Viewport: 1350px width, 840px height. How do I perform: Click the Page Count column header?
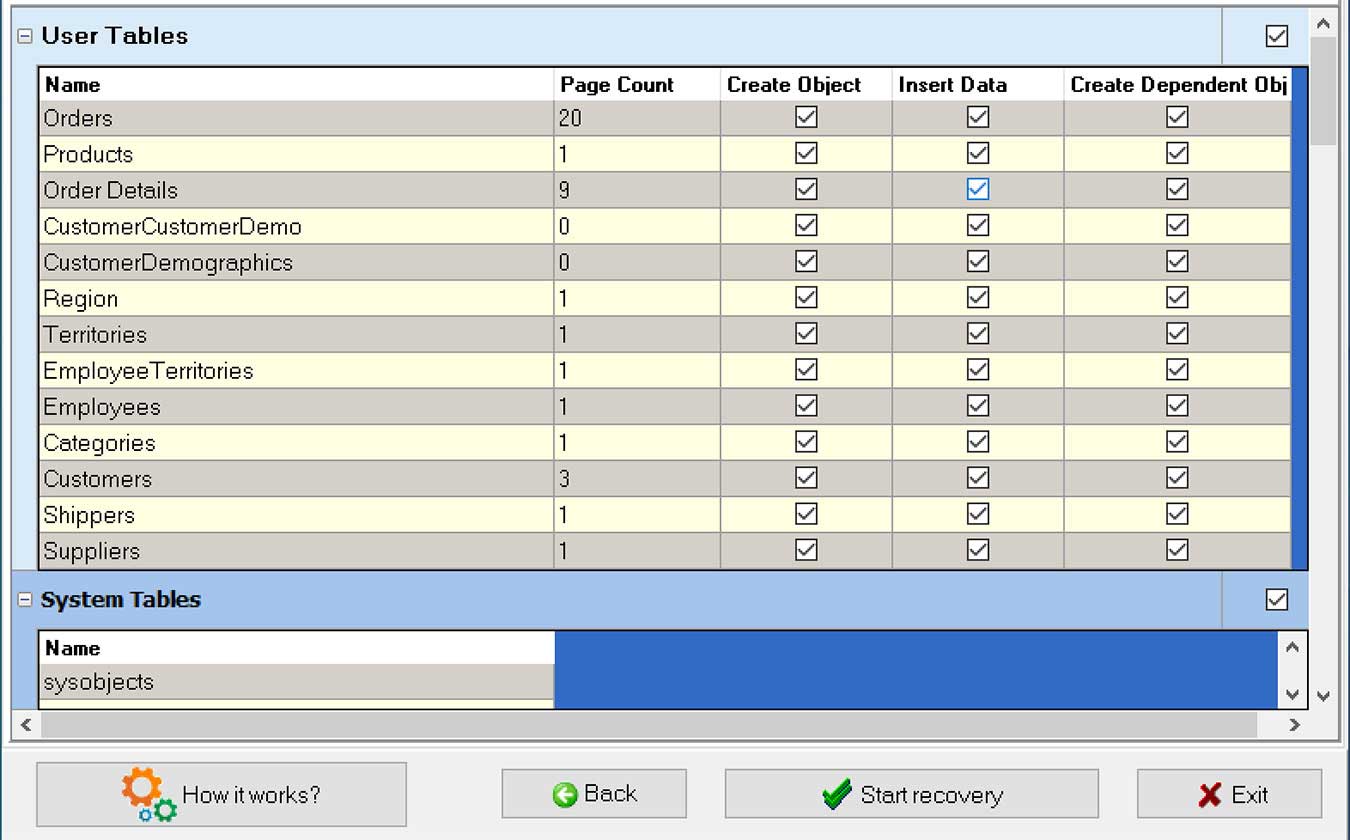(616, 85)
